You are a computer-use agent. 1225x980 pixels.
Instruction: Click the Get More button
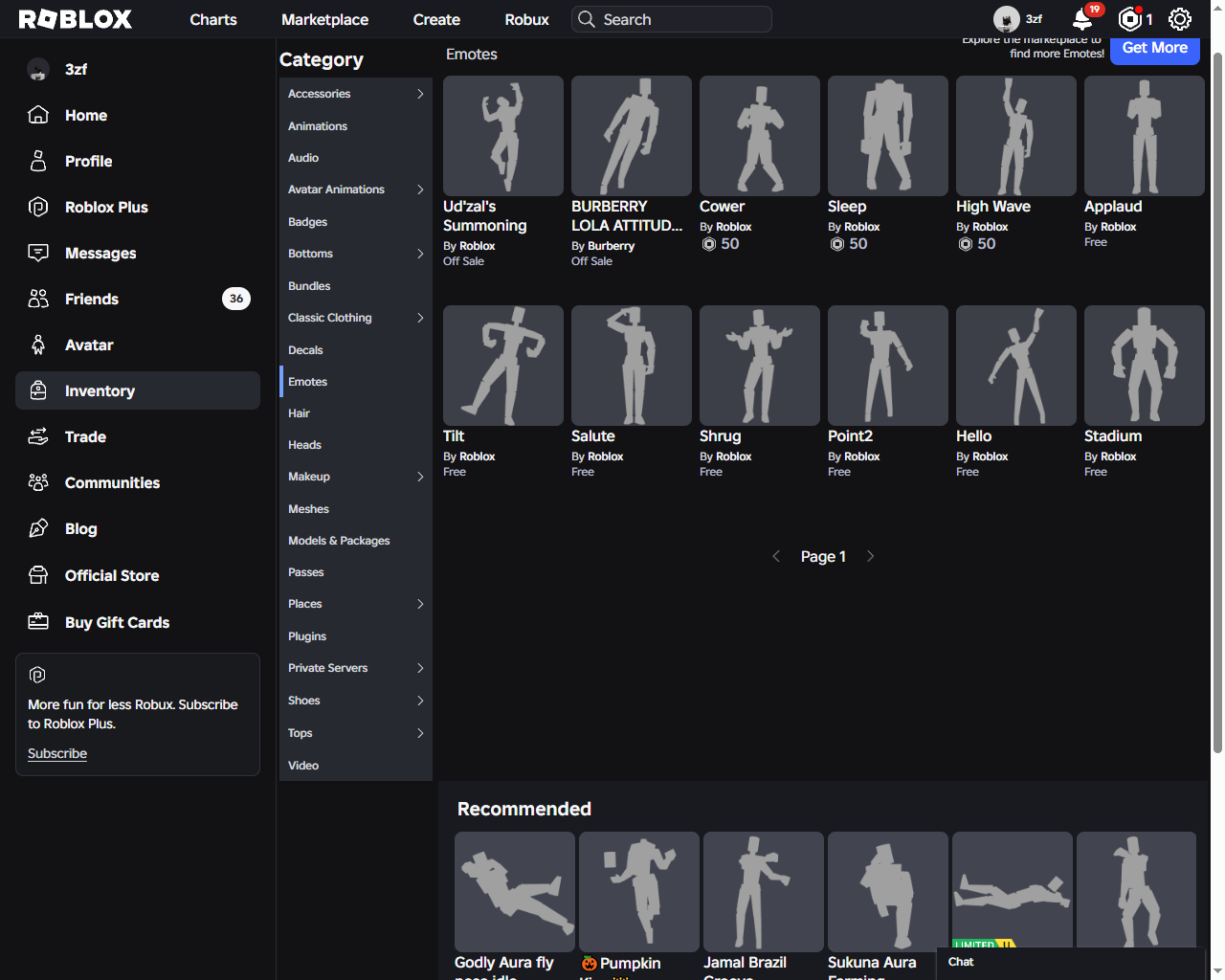[1155, 48]
